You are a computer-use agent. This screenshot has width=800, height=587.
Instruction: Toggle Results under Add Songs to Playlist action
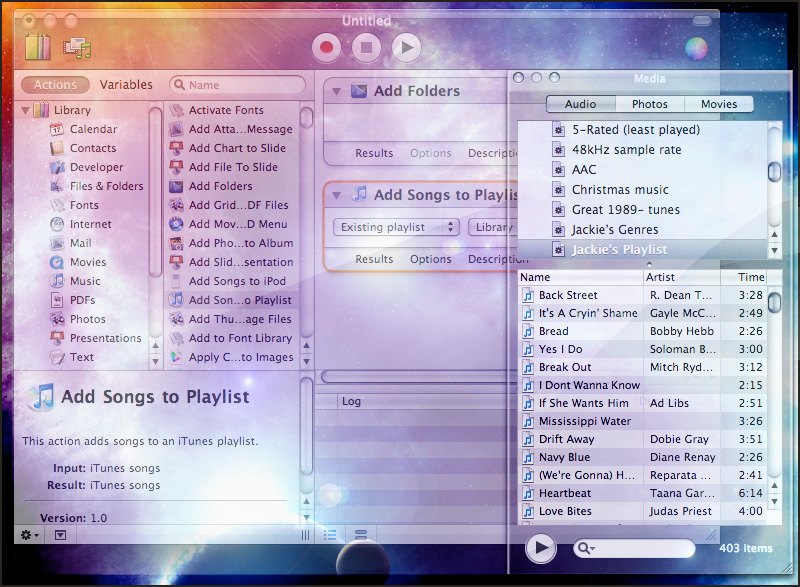click(x=374, y=259)
